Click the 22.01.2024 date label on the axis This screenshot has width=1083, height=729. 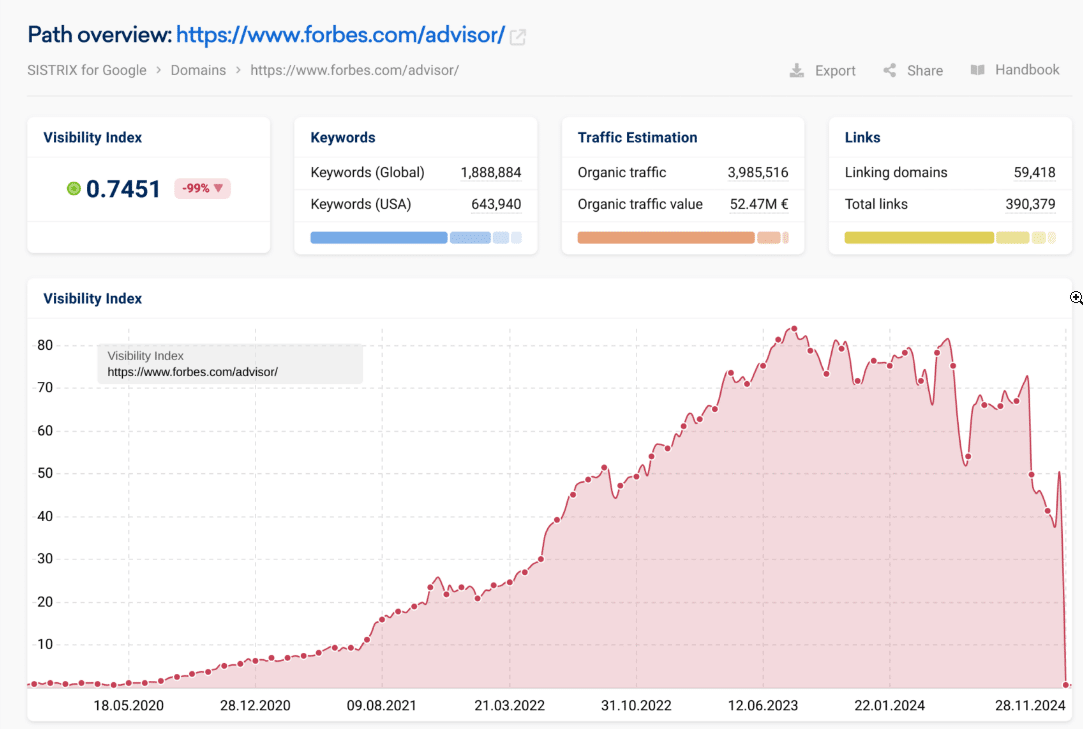point(890,706)
